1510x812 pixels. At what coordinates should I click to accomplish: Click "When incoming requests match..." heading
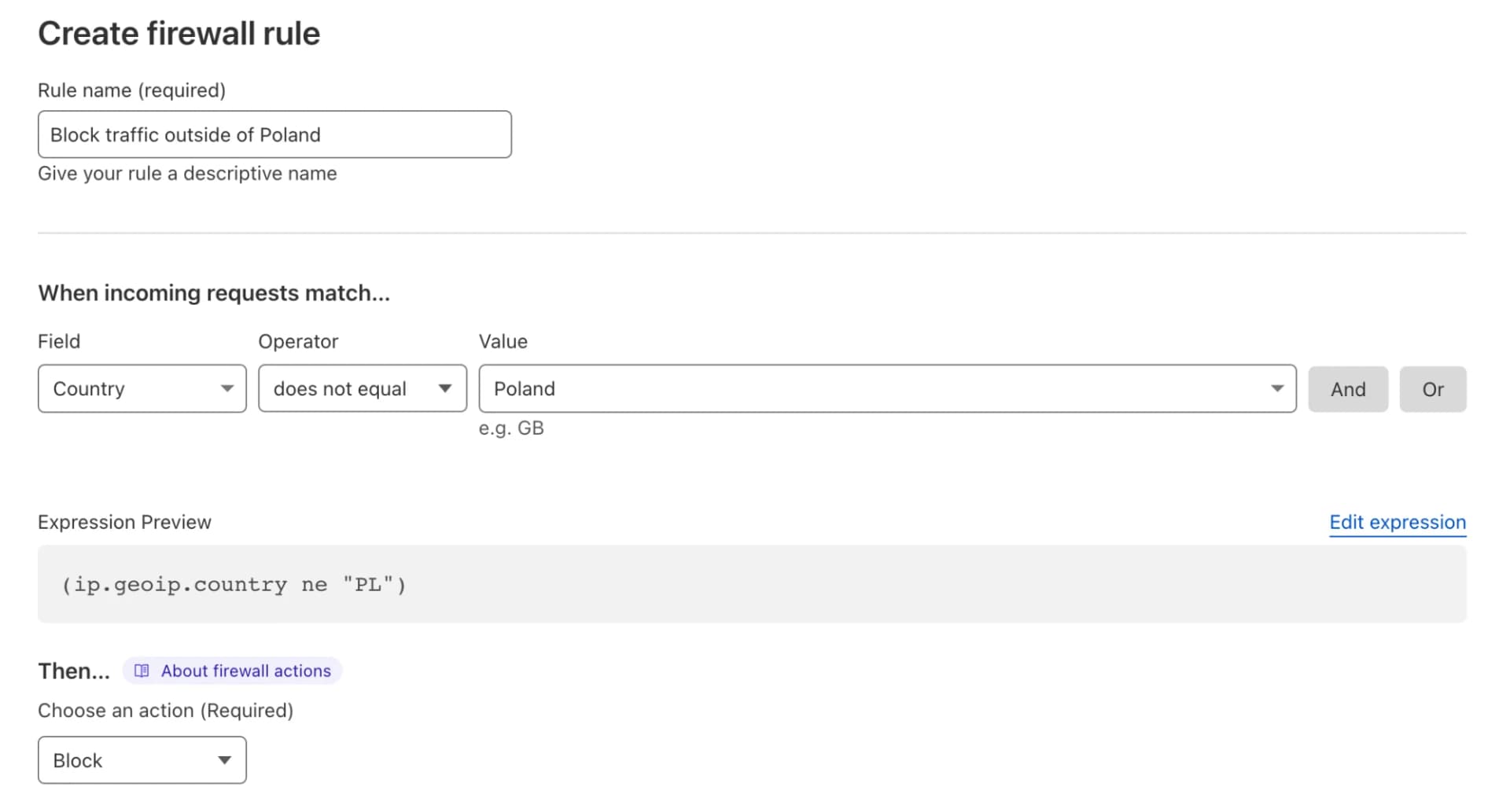214,293
